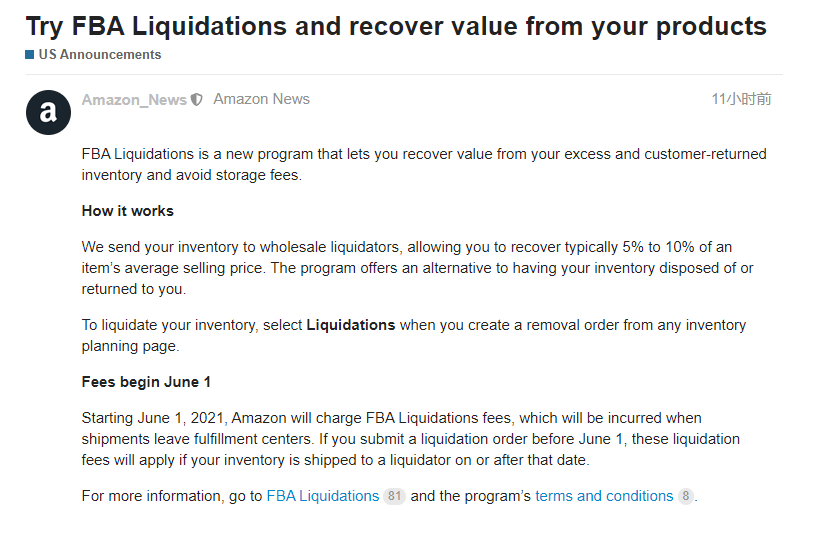Click the moderator shield icon beside Amazon_News

coord(197,100)
